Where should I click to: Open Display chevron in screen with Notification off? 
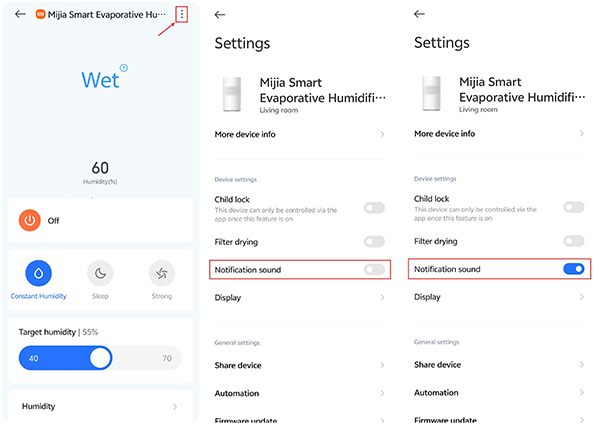tap(382, 297)
